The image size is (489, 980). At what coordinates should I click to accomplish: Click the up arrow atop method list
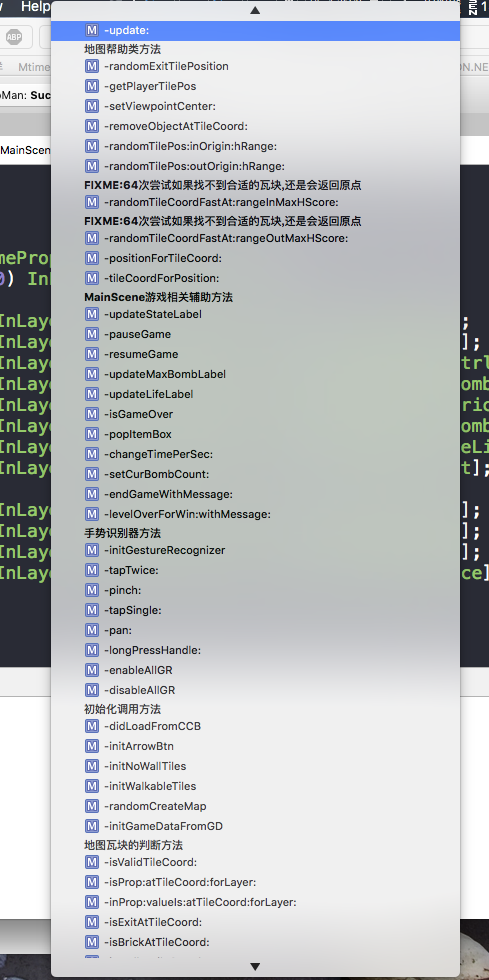pyautogui.click(x=255, y=11)
